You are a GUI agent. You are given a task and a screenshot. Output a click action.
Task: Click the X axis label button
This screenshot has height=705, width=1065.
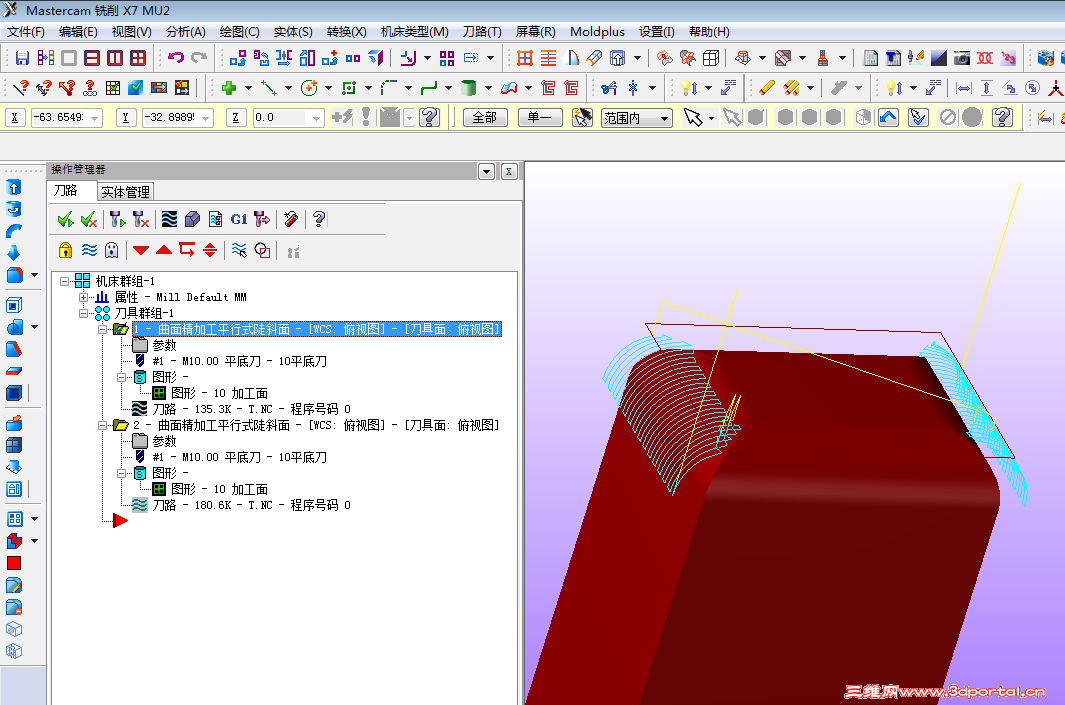click(x=14, y=118)
